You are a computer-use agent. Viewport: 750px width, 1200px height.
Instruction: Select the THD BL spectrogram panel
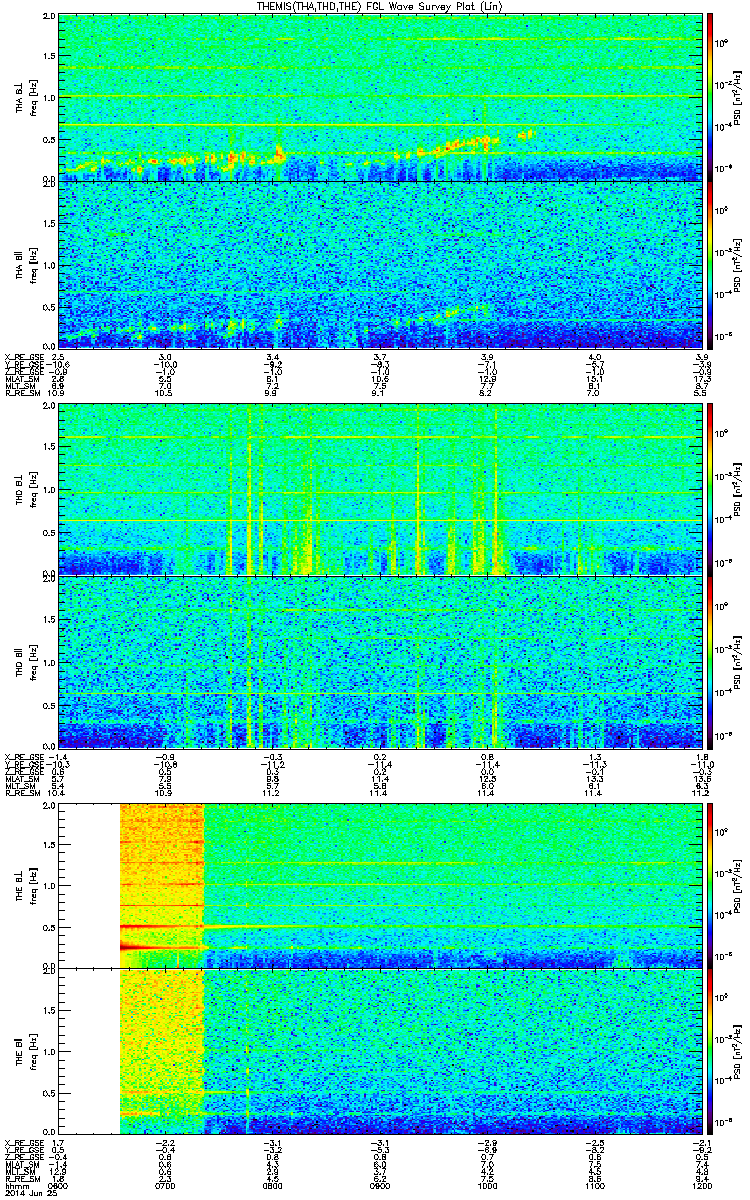[378, 489]
